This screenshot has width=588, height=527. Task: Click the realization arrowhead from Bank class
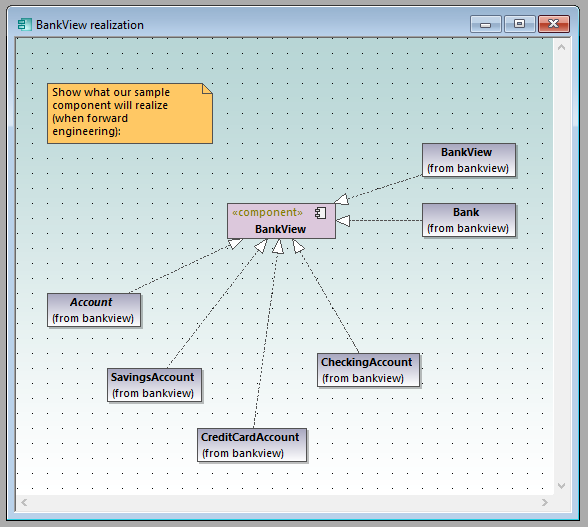(343, 221)
